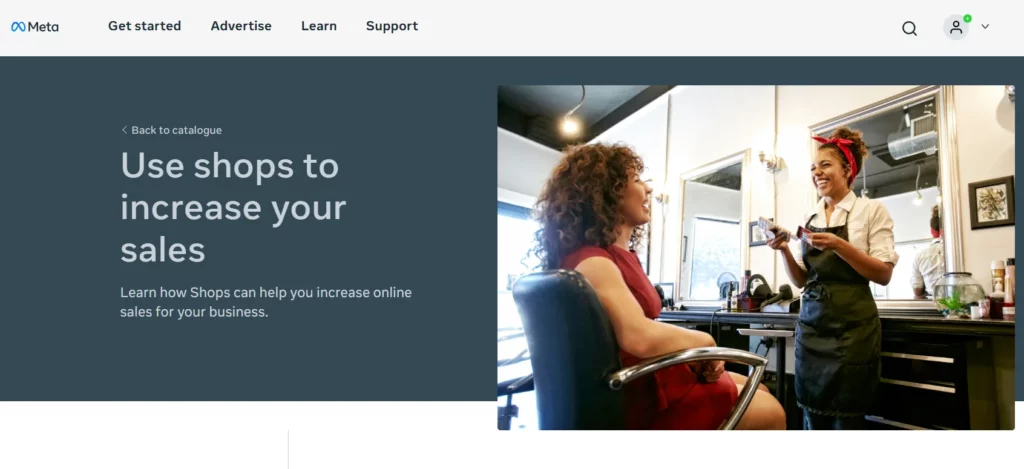
Task: Click the framed artwork on the salon wall
Action: (991, 202)
